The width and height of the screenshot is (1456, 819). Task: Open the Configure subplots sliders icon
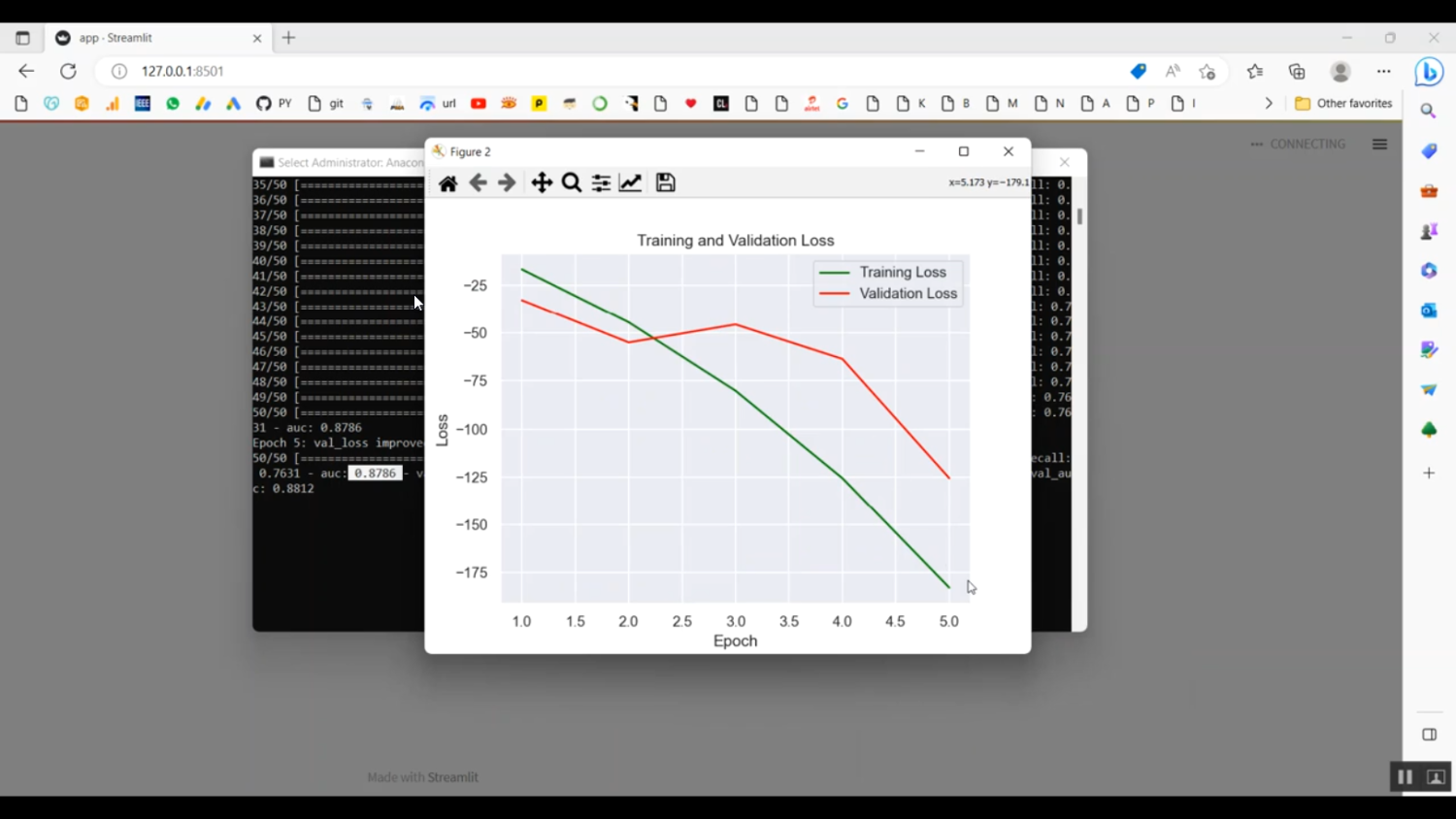tap(601, 183)
